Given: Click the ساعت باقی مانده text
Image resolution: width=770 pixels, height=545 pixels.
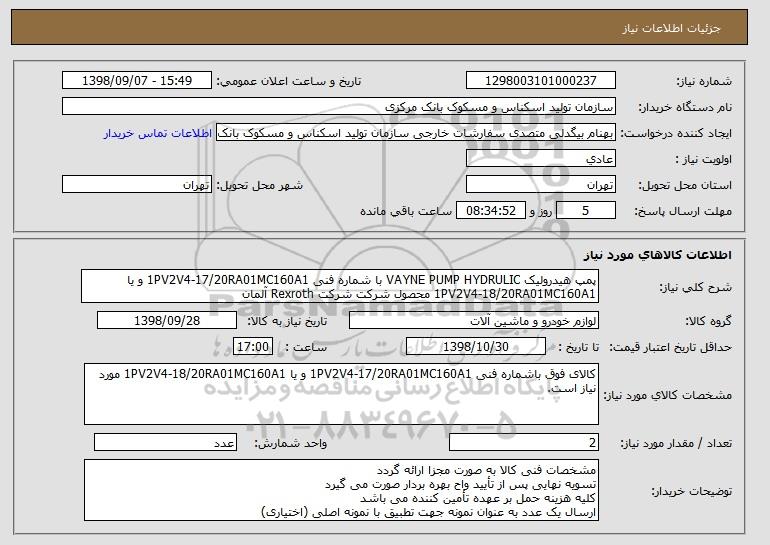Looking at the screenshot, I should coord(406,211).
